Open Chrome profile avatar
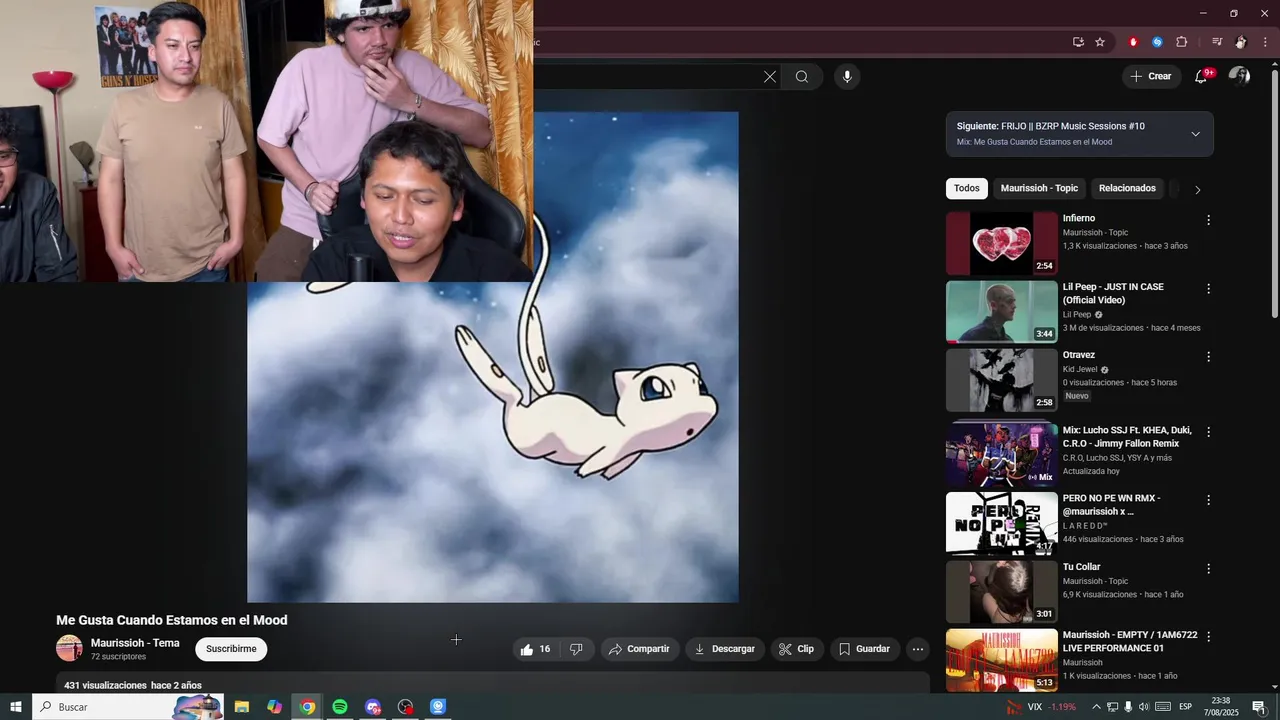1280x720 pixels. click(1241, 42)
